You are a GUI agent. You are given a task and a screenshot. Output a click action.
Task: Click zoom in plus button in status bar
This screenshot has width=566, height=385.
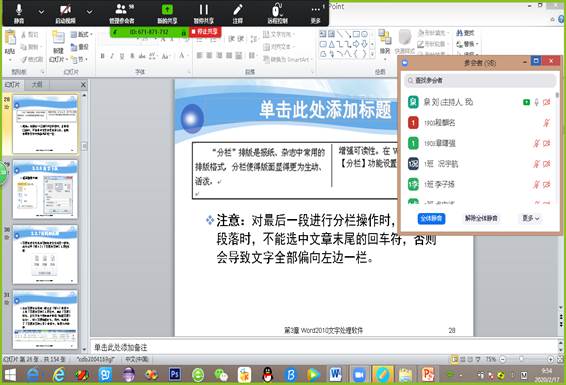point(550,359)
